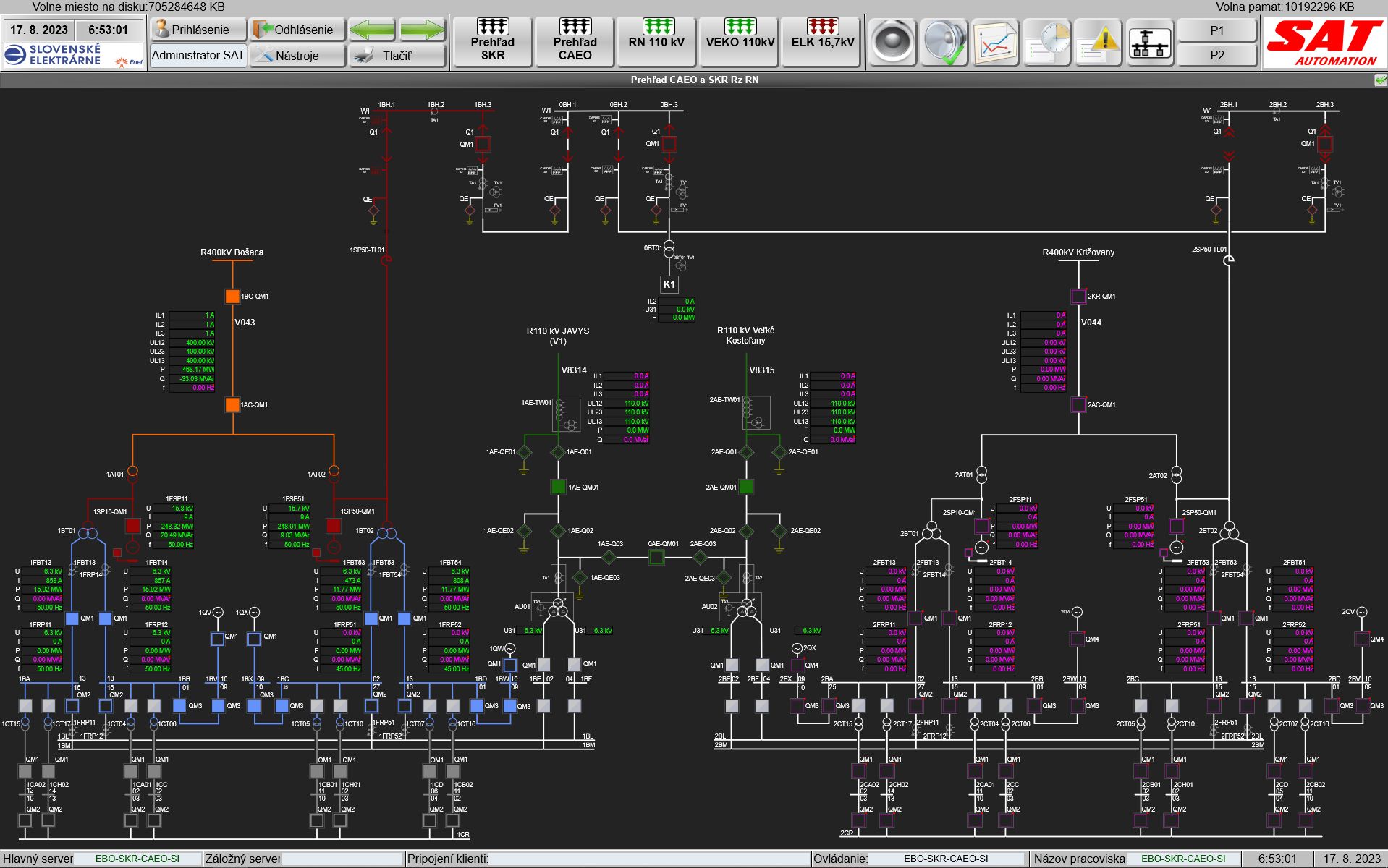Screen dimensions: 1388x868
Task: Click the R400kV Bošaca label
Action: [x=232, y=252]
